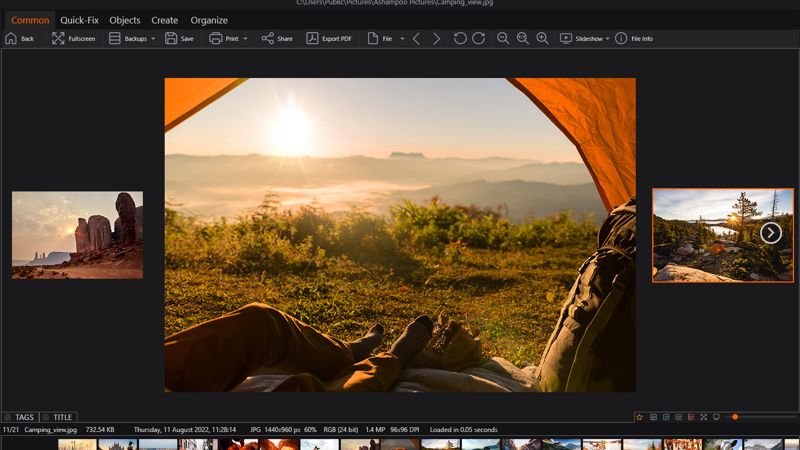Image resolution: width=800 pixels, height=450 pixels.
Task: Click the circled next arrow on right preview
Action: tap(770, 233)
